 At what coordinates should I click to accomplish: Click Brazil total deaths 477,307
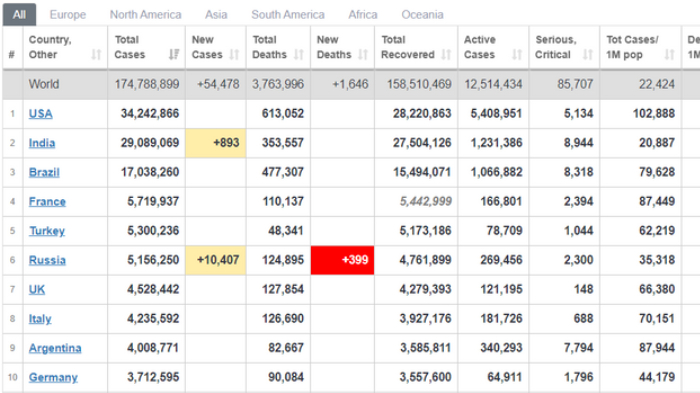click(283, 172)
